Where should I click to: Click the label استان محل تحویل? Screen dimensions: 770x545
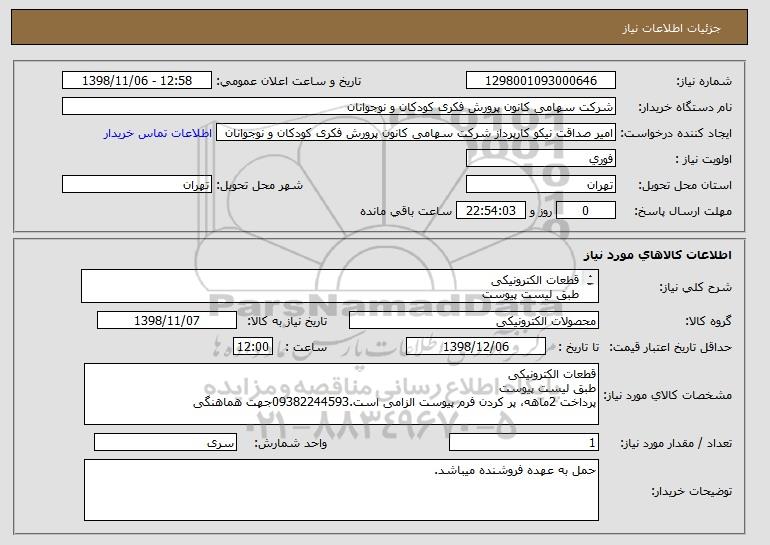(x=685, y=185)
